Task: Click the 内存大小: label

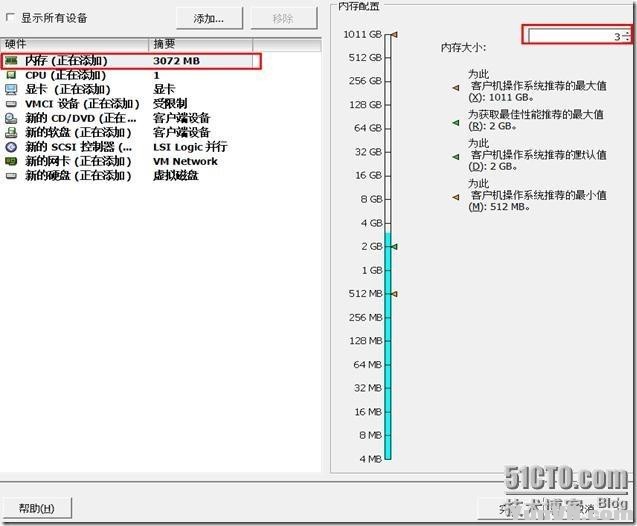Action: (x=464, y=48)
